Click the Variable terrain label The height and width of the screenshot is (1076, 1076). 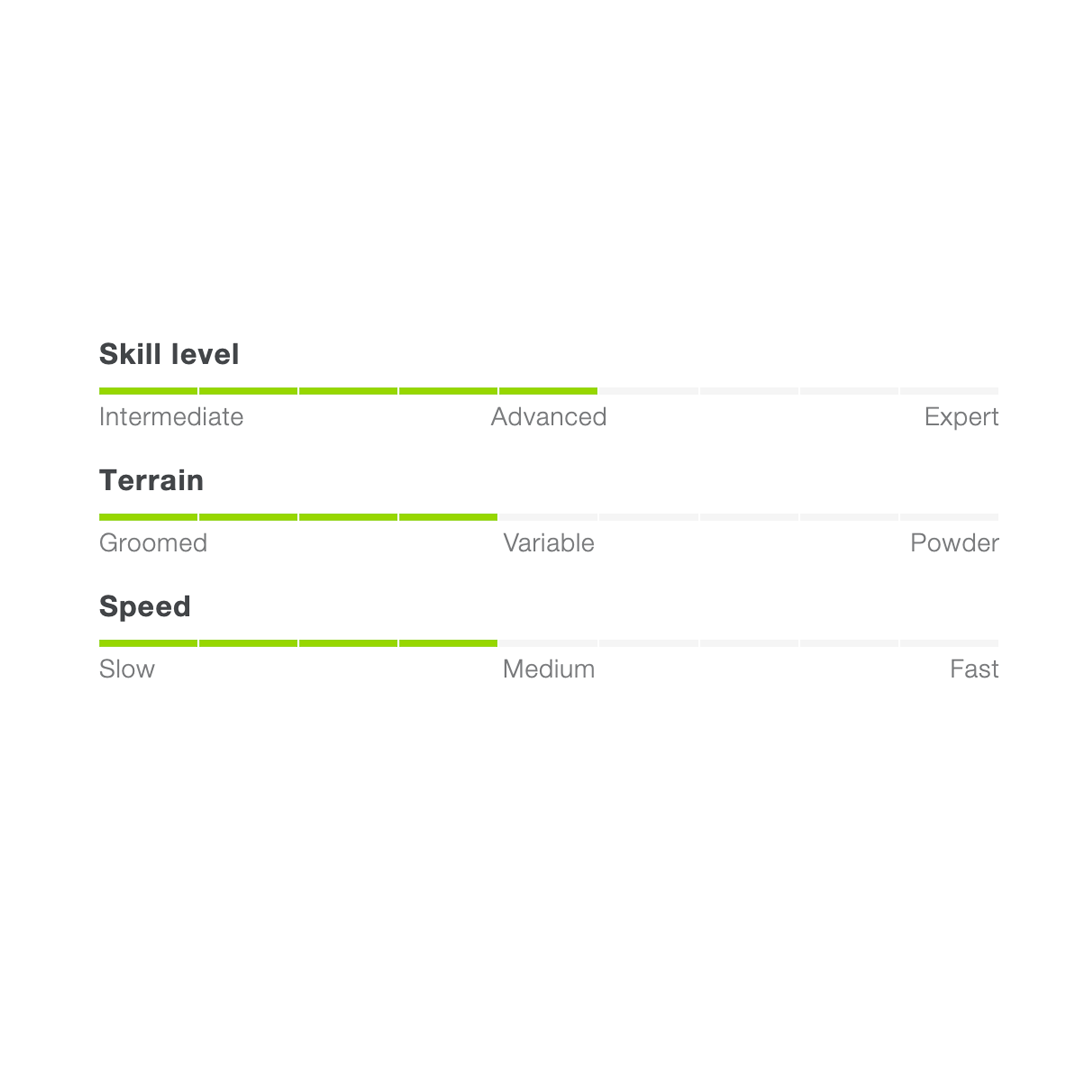(x=548, y=543)
